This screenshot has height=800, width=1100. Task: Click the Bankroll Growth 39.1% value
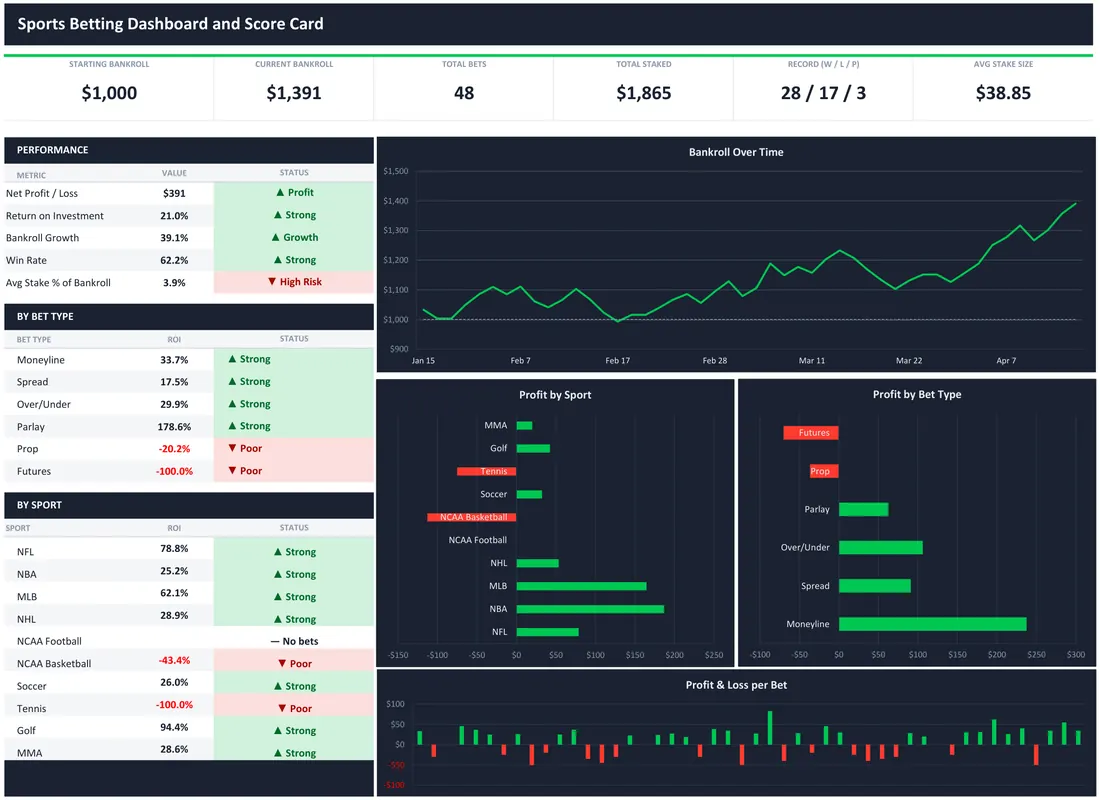[174, 238]
